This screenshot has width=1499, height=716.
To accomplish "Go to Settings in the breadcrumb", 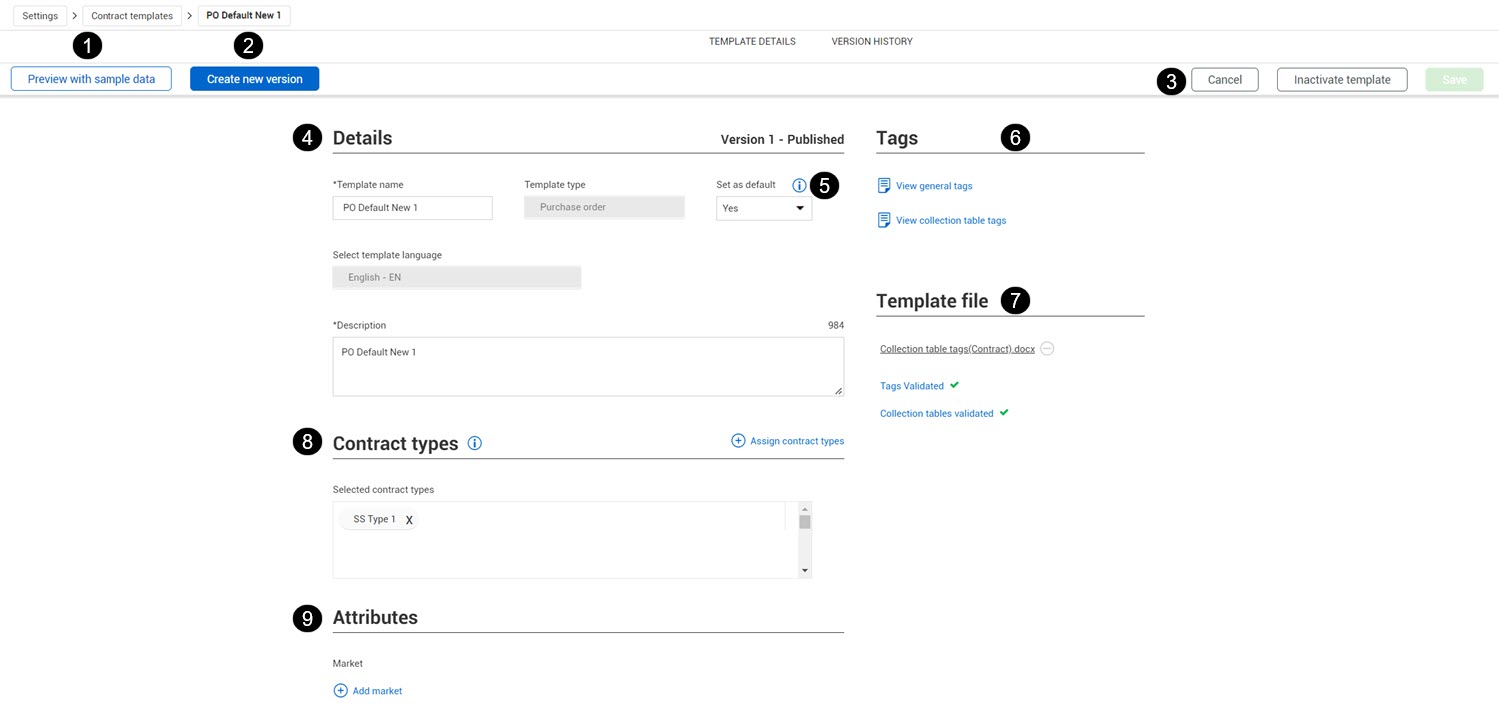I will 40,16.
